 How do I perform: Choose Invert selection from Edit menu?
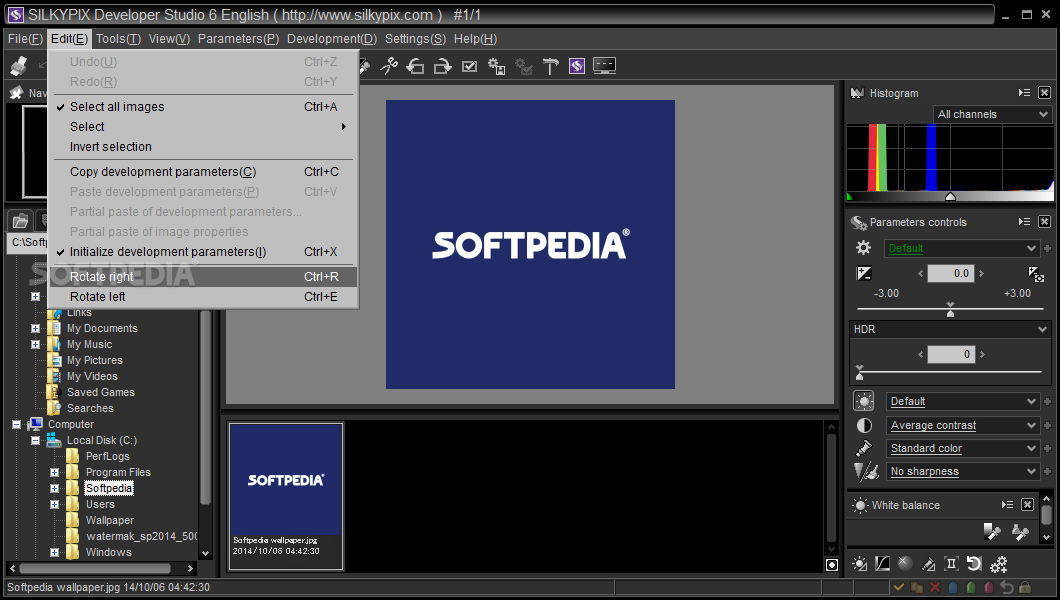(203, 147)
